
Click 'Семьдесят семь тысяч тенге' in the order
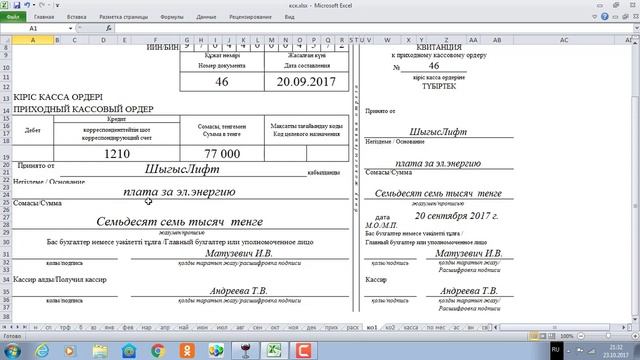(180, 222)
